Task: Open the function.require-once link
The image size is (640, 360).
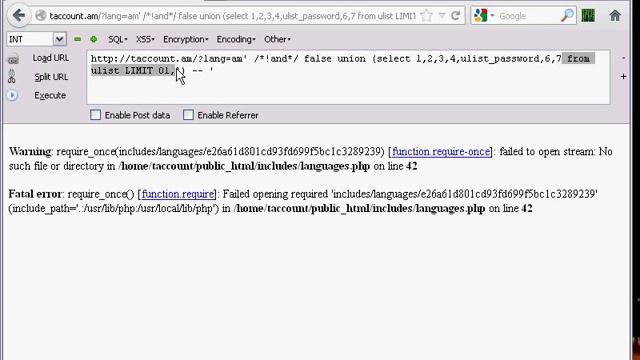Action: pyautogui.click(x=441, y=151)
